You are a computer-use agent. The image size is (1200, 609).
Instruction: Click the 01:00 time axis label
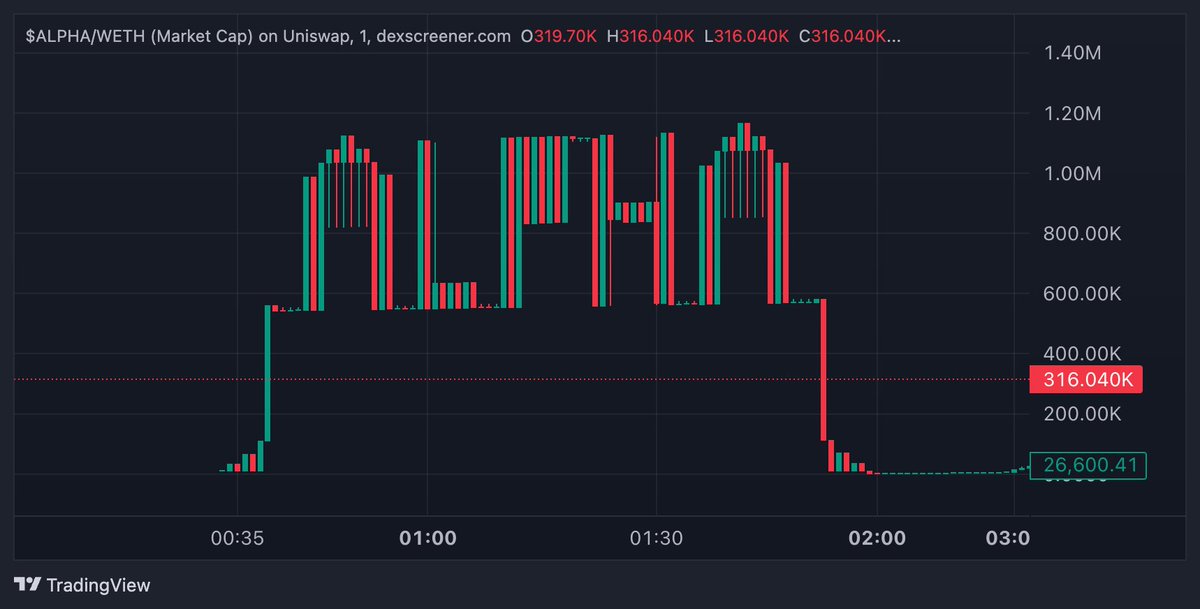coord(428,538)
